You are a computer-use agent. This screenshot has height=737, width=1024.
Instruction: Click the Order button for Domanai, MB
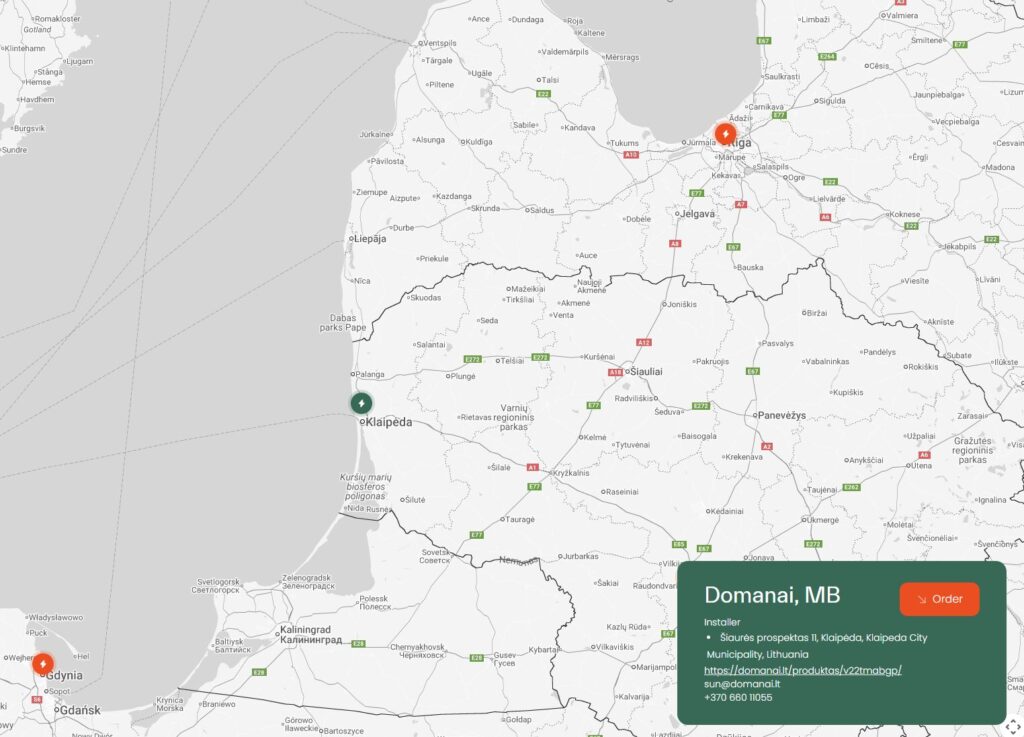(x=939, y=599)
